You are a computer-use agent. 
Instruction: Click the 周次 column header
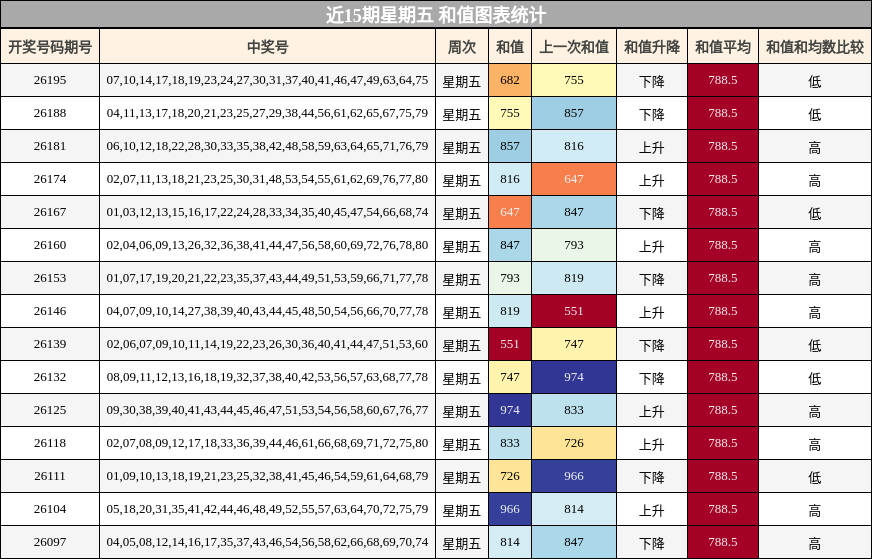[462, 47]
